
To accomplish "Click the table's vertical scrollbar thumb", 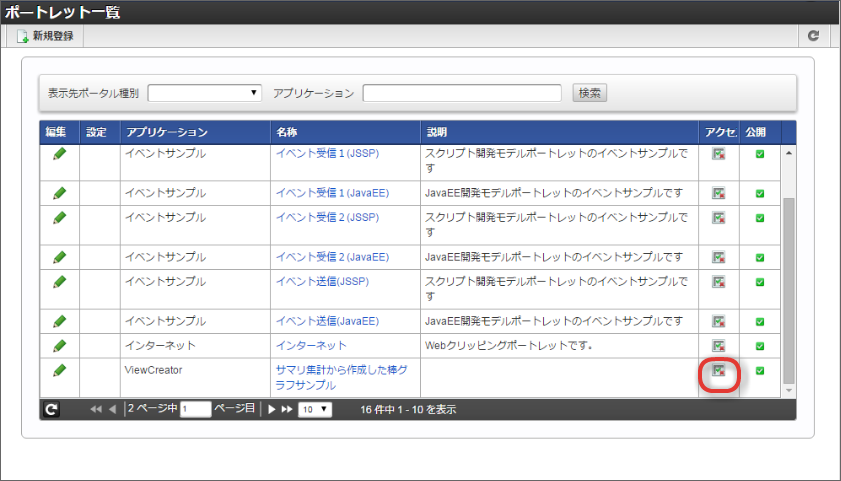I will click(x=788, y=291).
